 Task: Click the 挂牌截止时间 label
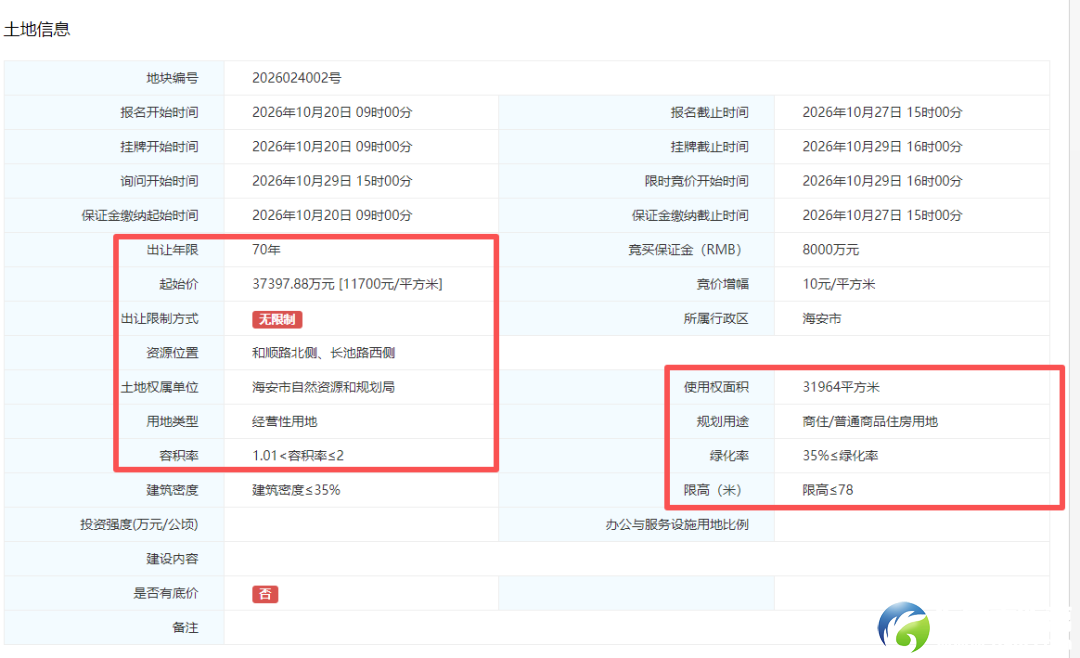(x=709, y=147)
